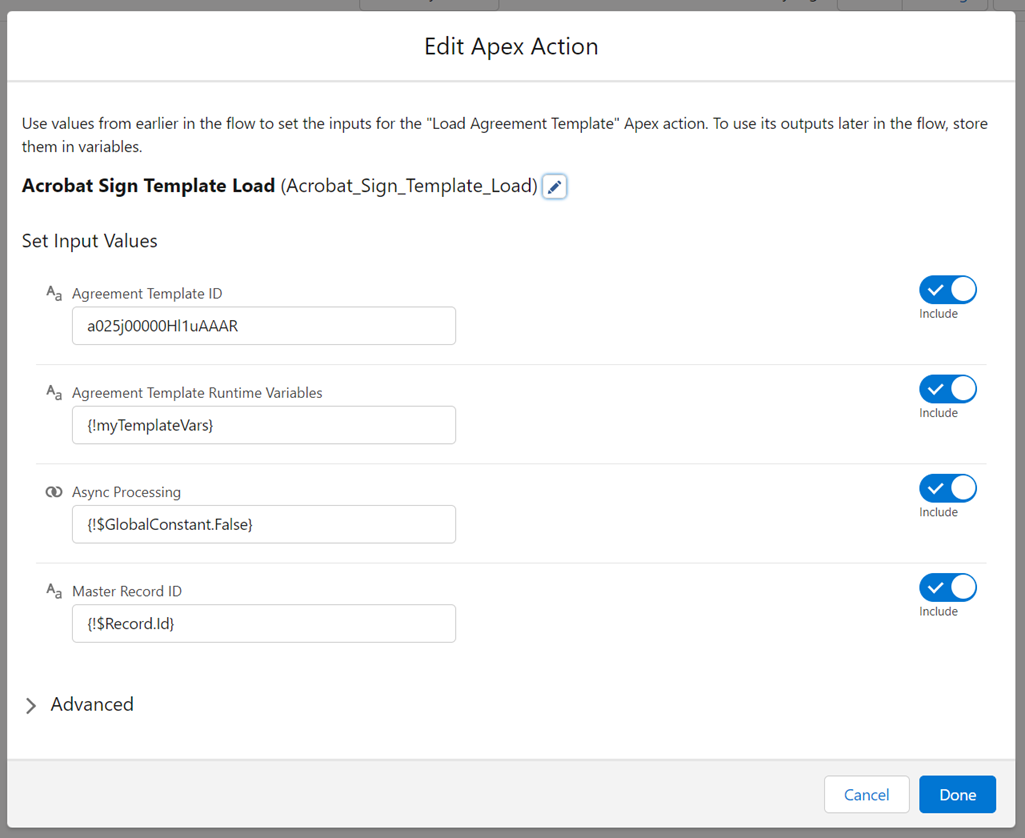Click the {!$GlobalConstant.False} input box
Screen dimensions: 1025x838
(263, 524)
